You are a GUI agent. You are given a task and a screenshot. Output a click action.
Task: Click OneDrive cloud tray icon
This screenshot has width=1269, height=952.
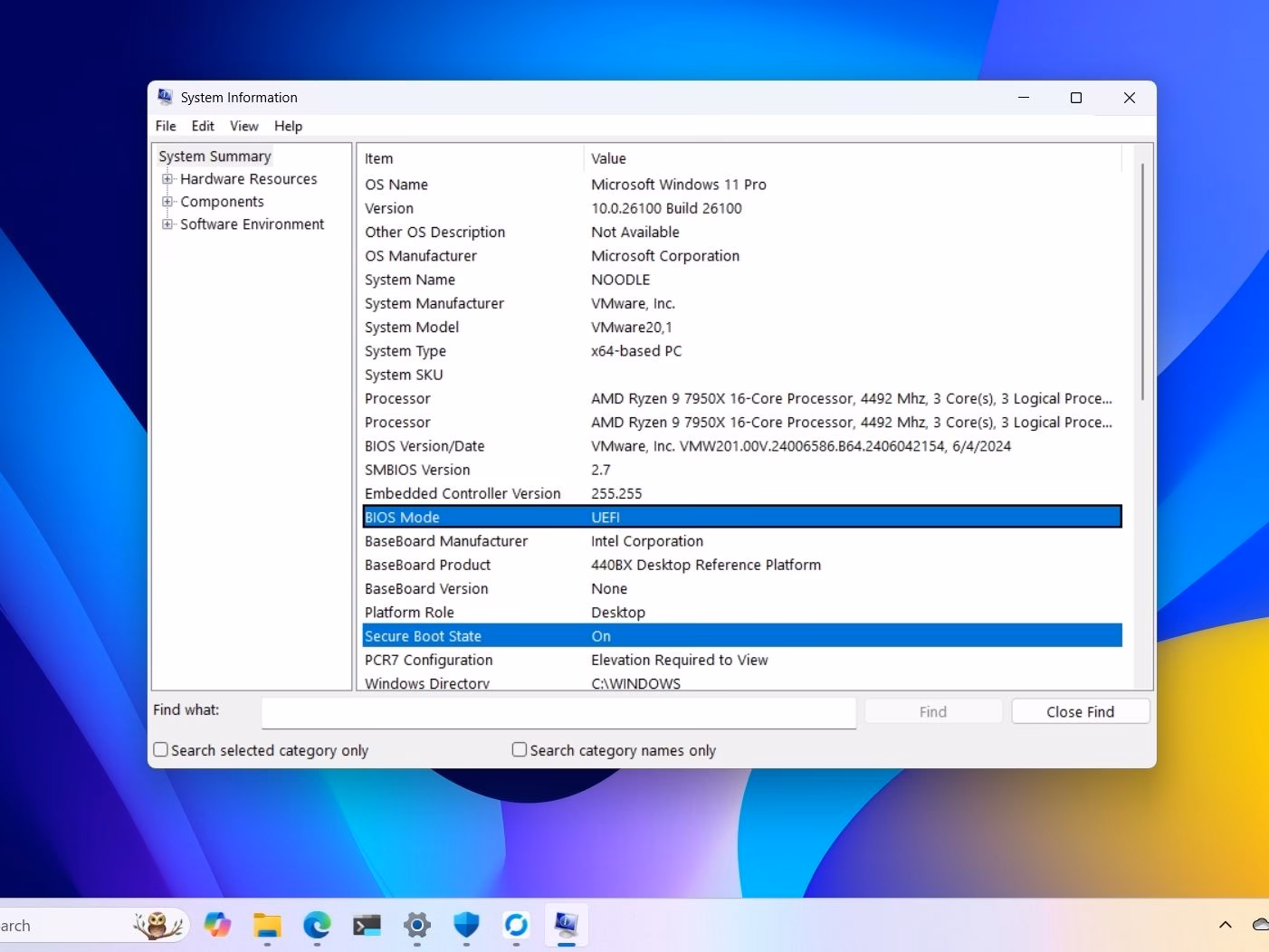[1261, 925]
